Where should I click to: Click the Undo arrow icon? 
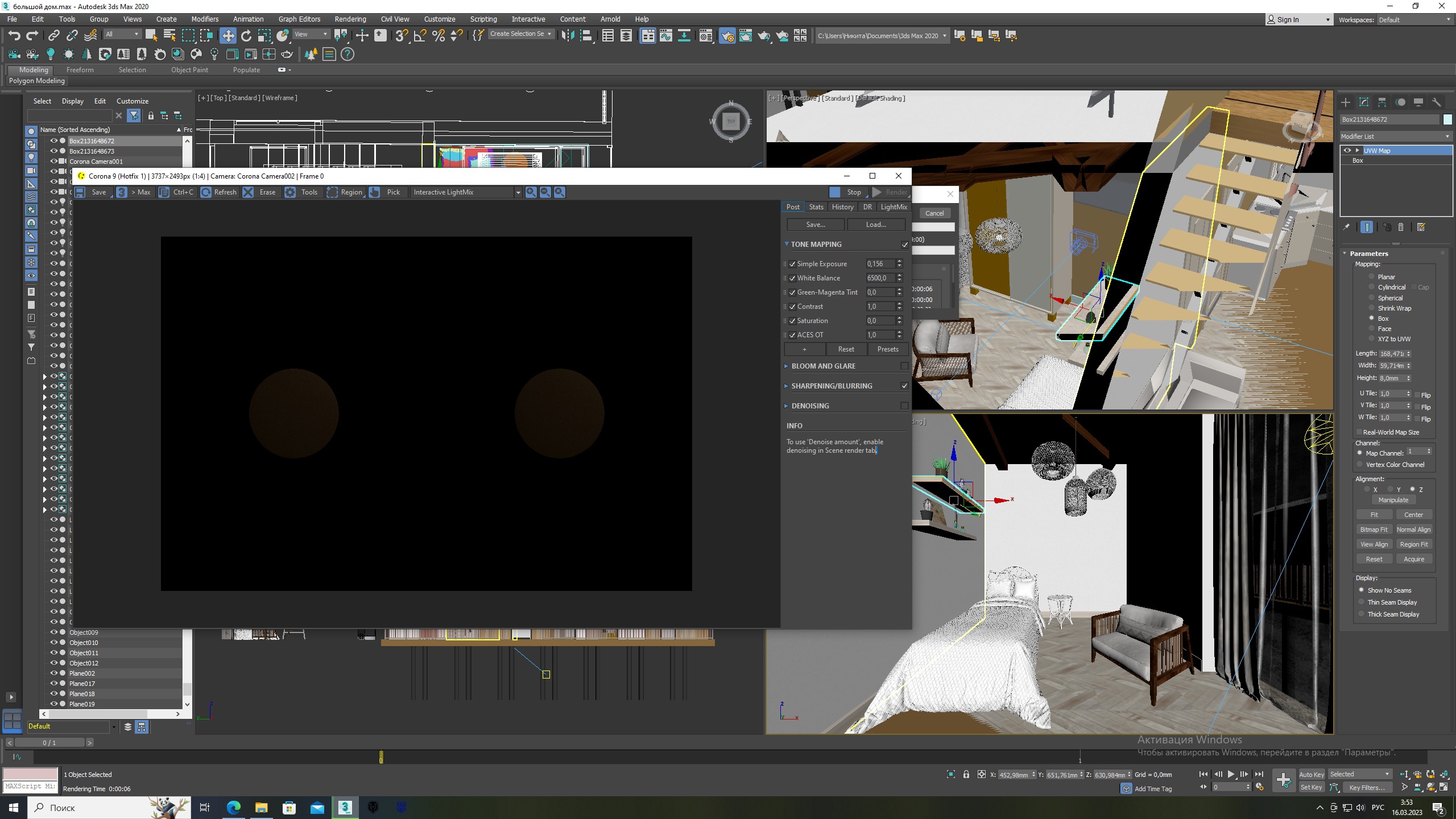[14, 35]
